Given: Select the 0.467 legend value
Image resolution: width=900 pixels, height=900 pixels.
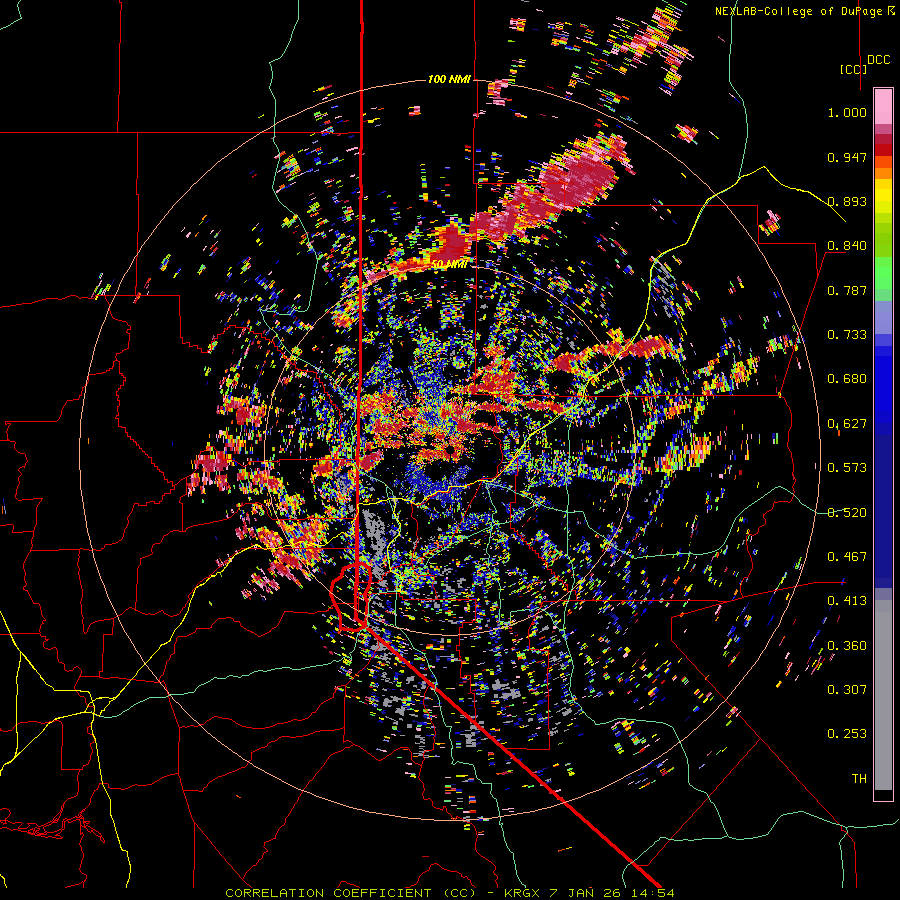Looking at the screenshot, I should [847, 557].
